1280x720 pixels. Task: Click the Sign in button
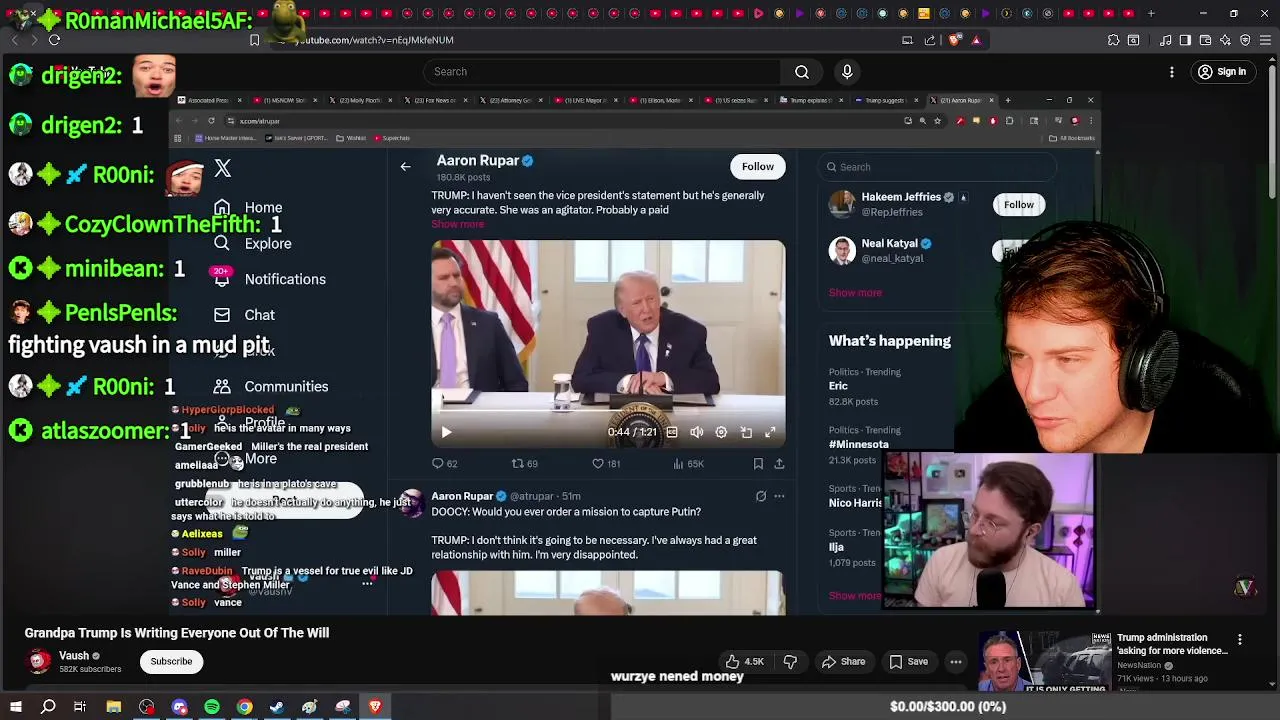(1222, 72)
